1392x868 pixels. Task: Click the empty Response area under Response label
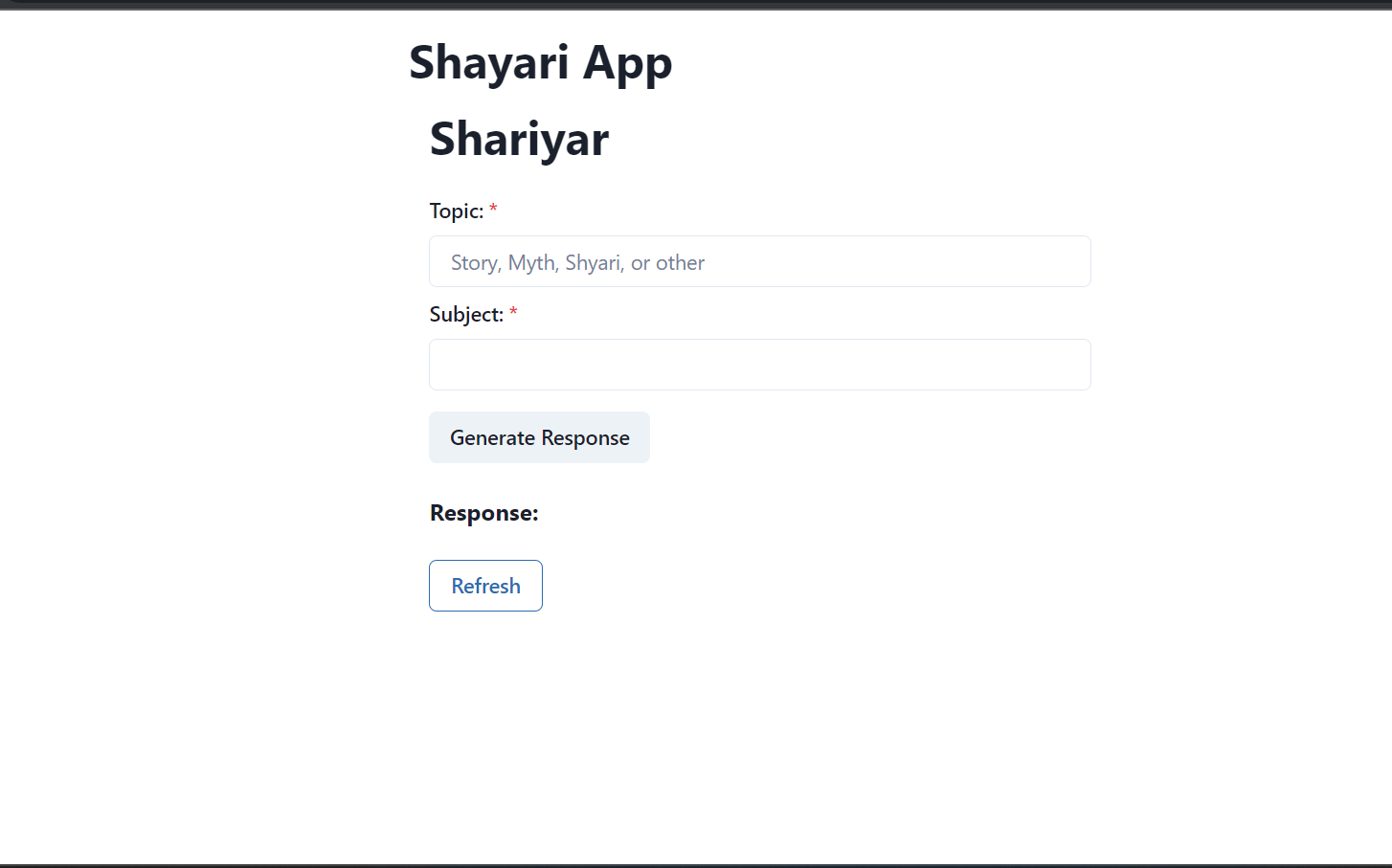[x=670, y=541]
